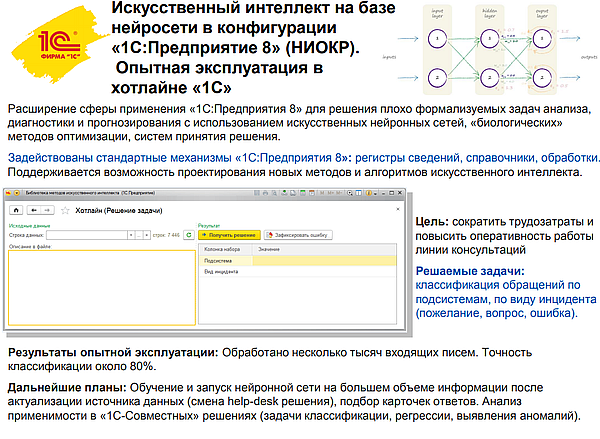Click the yellow info/help icon
Image resolution: width=600 pixels, height=439 pixels.
tap(368, 193)
